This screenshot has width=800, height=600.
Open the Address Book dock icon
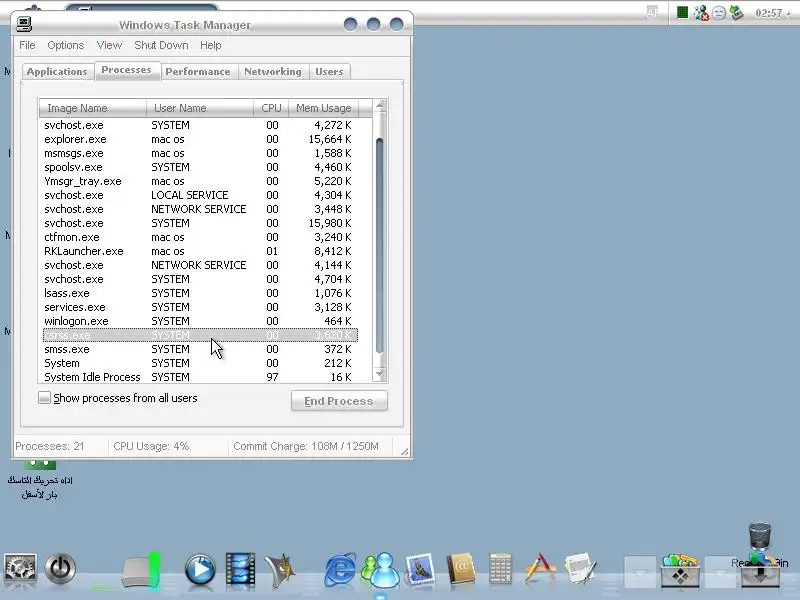[461, 568]
